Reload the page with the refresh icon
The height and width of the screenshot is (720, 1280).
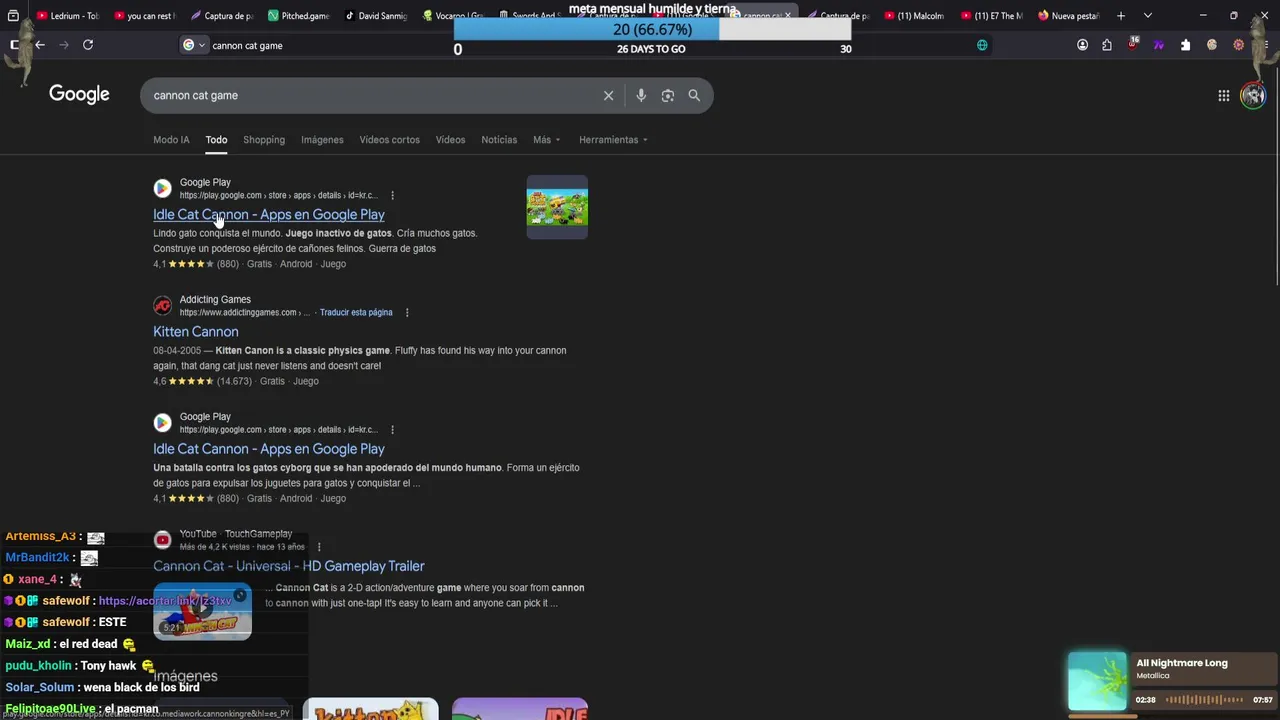click(x=88, y=45)
